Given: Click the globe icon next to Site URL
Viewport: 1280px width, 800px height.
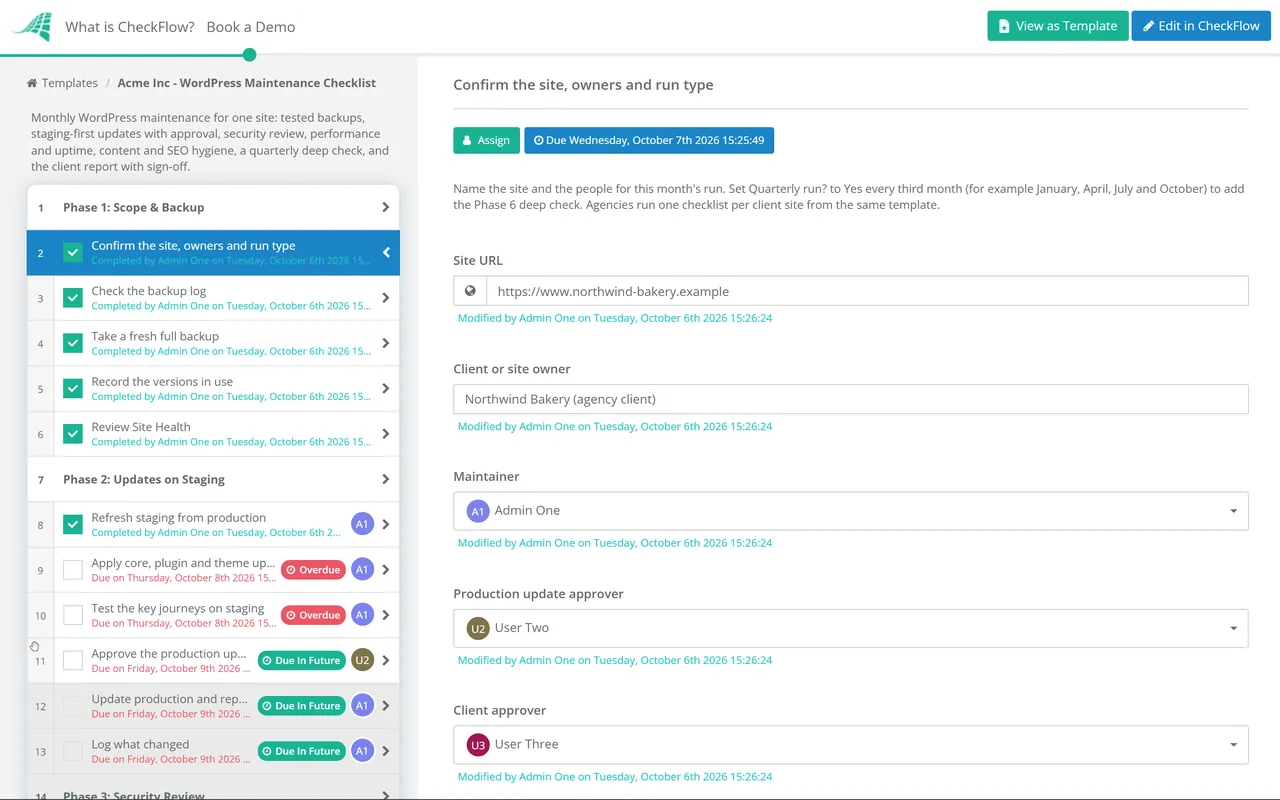Looking at the screenshot, I should [470, 291].
